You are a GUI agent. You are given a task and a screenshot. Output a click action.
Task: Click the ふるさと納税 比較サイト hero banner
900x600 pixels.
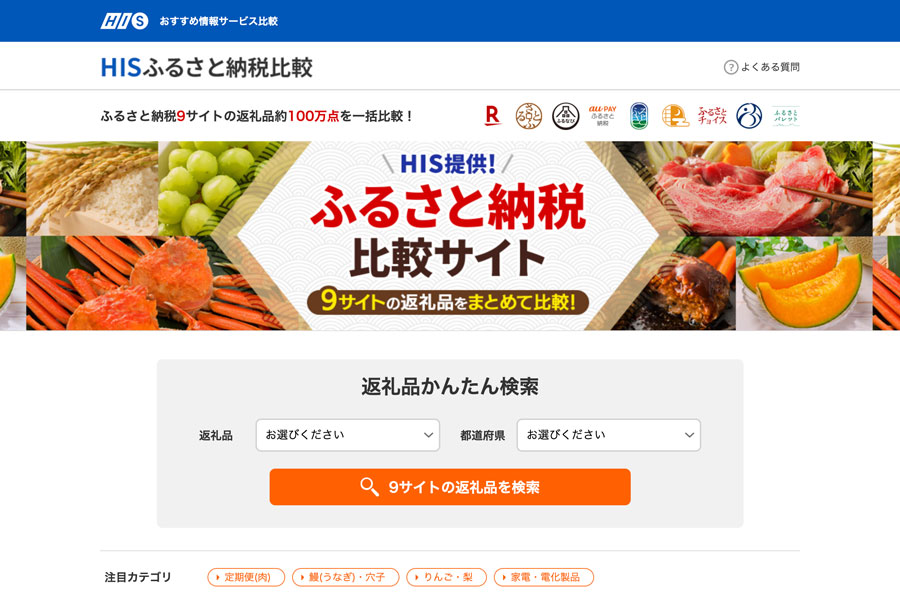(450, 236)
